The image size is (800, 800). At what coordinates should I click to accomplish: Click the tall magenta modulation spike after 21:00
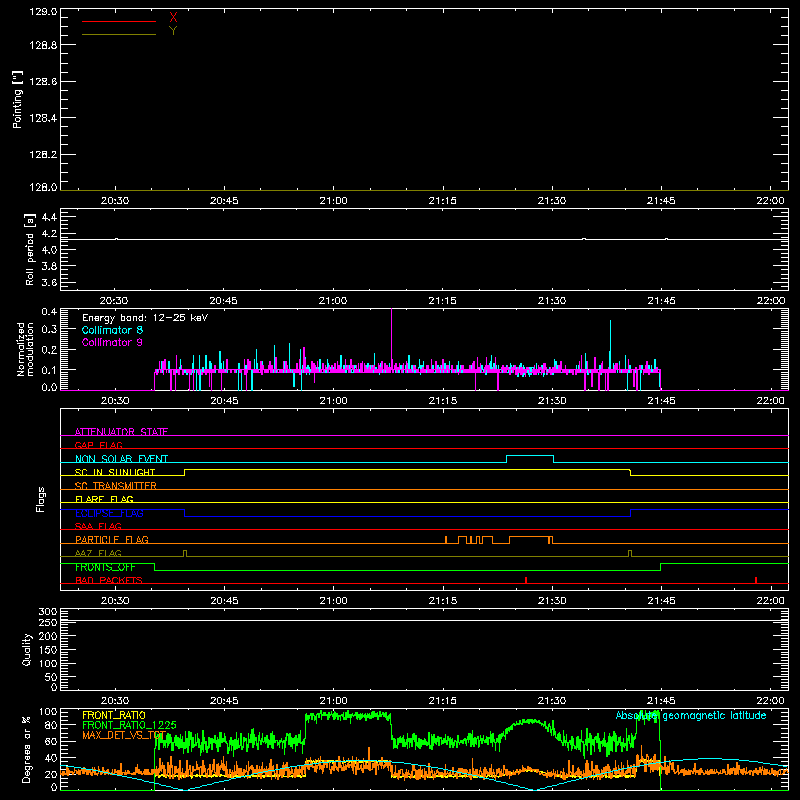point(391,337)
